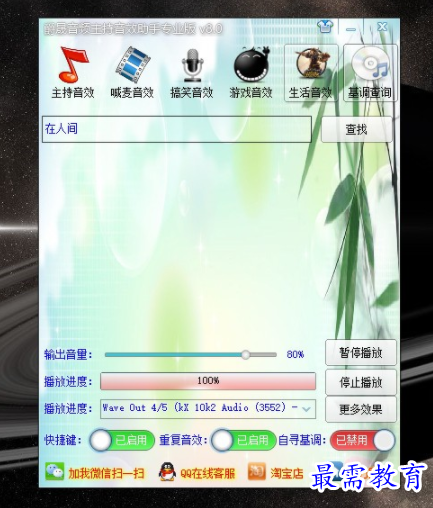Open the 生活音效 category
This screenshot has height=508, width=433.
[x=311, y=73]
